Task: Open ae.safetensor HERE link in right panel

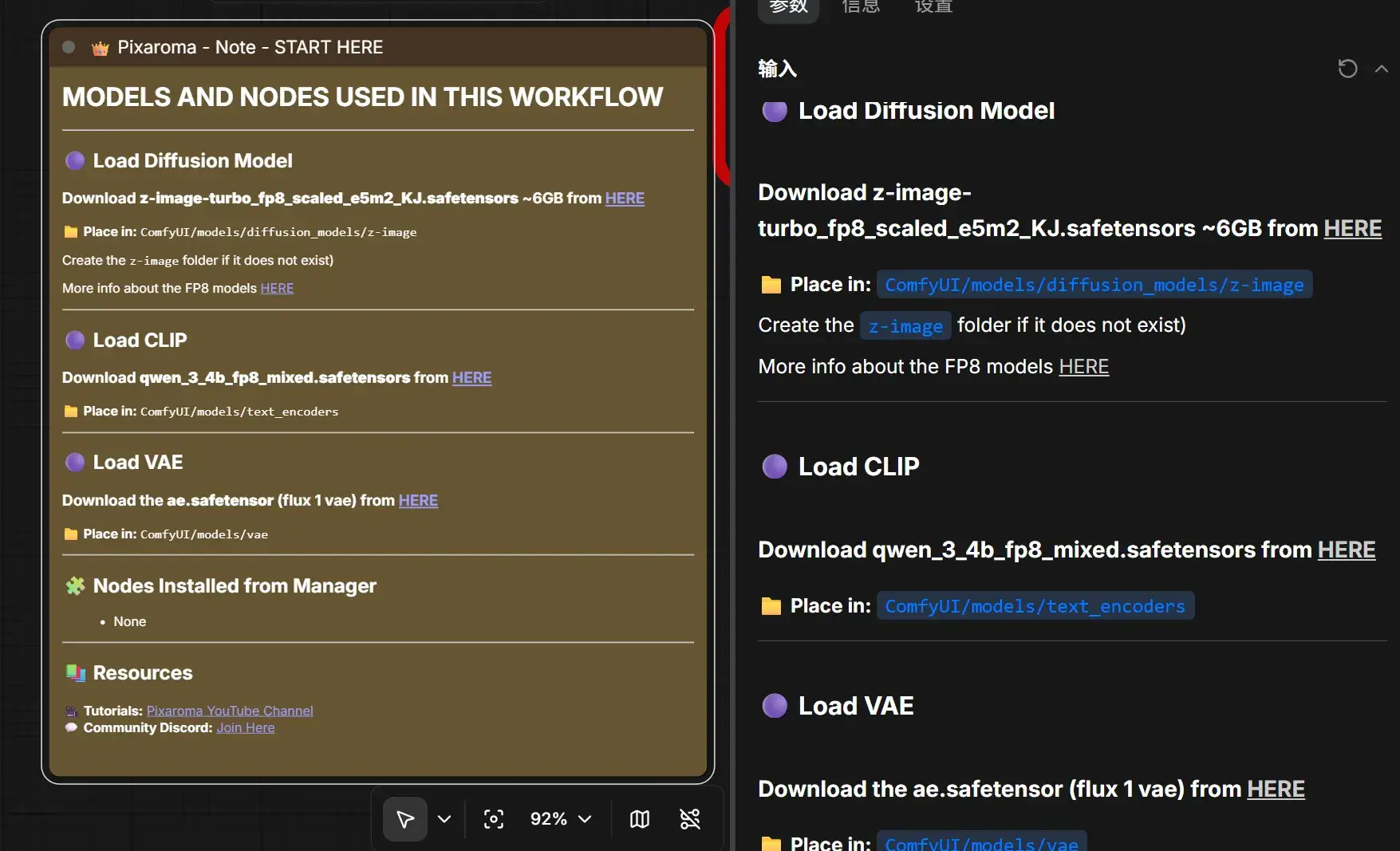Action: click(x=1276, y=789)
